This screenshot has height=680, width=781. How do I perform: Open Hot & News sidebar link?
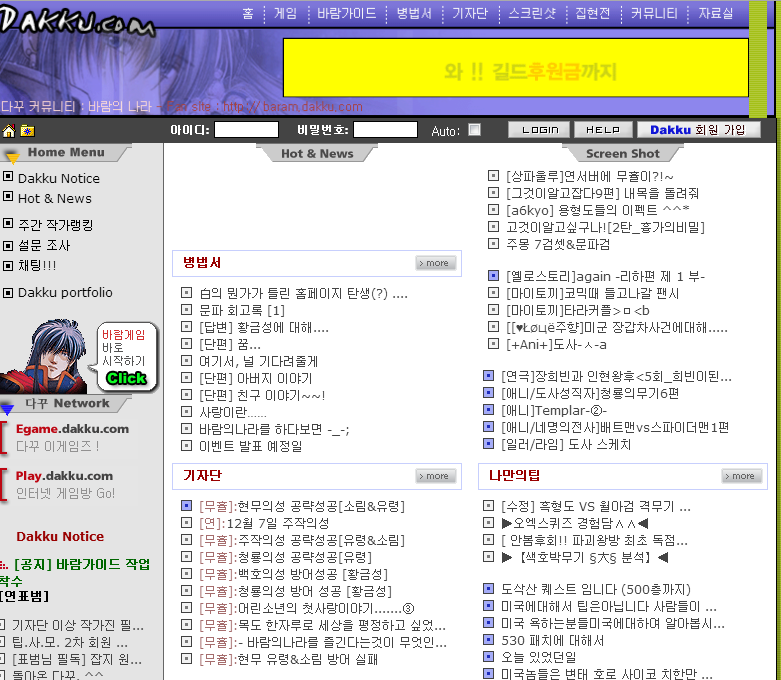click(x=55, y=198)
